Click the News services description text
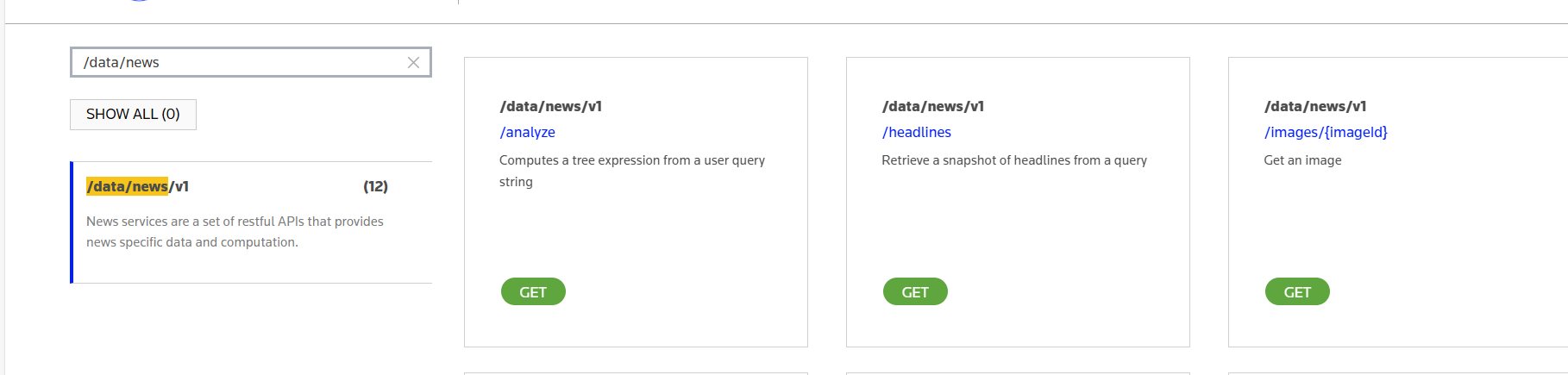 click(235, 232)
